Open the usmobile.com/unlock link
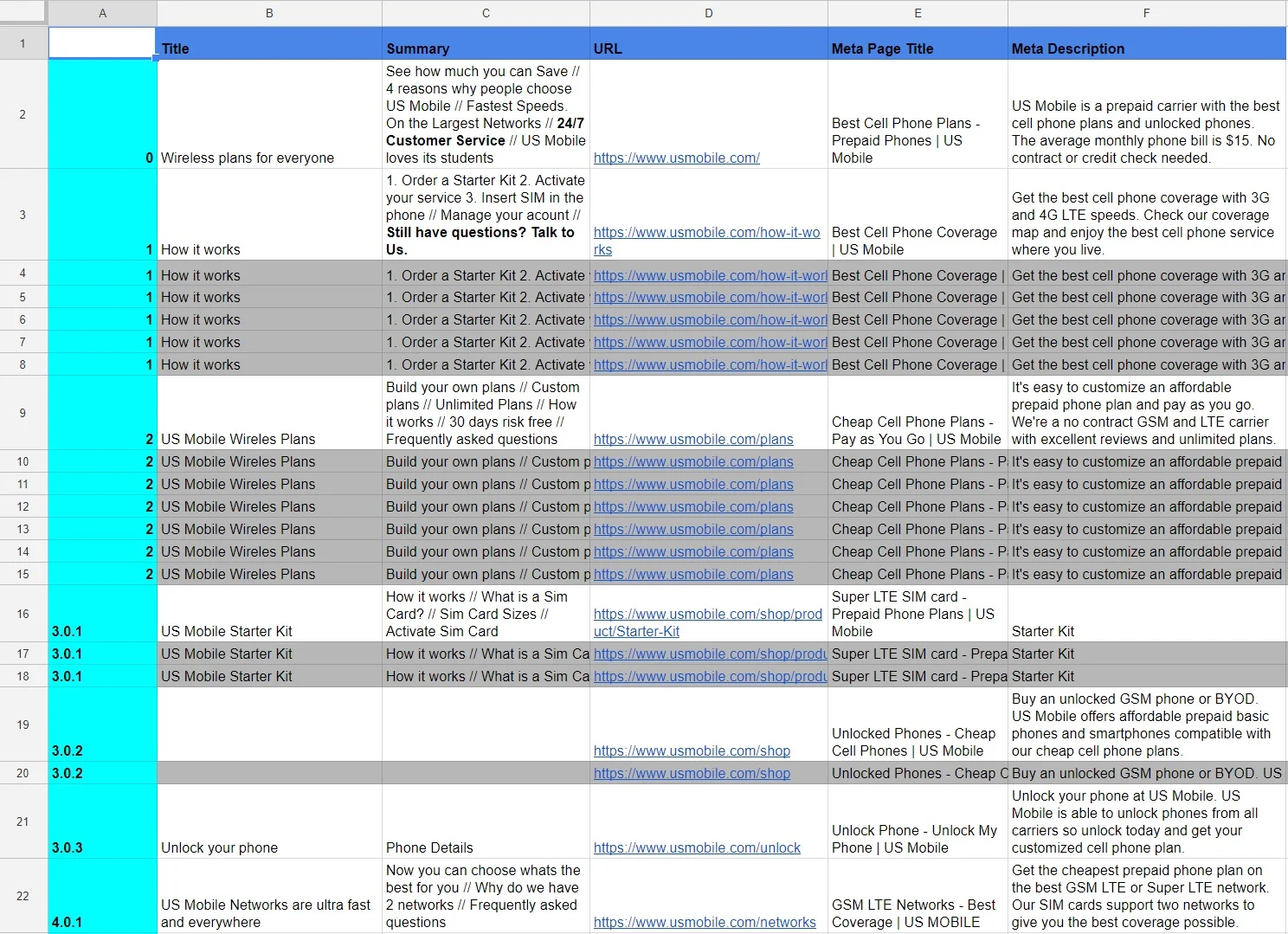1288x934 pixels. [697, 847]
